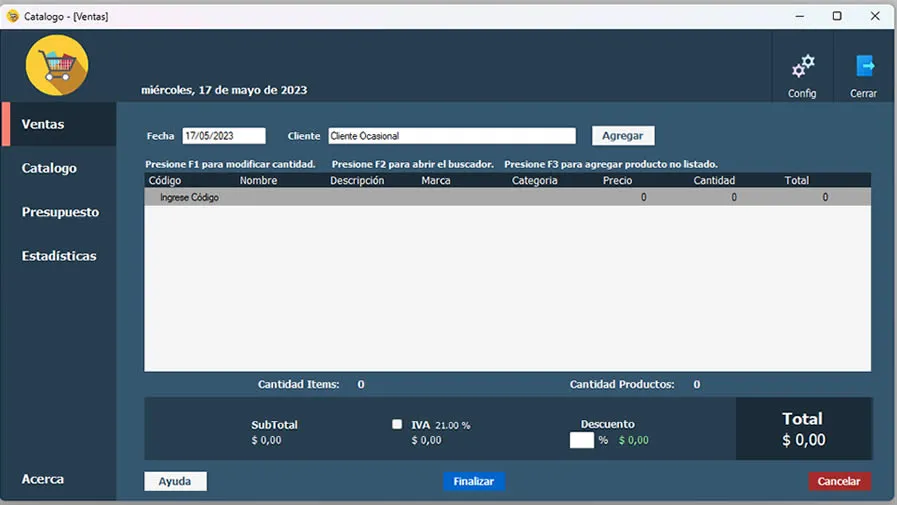Click the Ayuda button

[x=175, y=481]
